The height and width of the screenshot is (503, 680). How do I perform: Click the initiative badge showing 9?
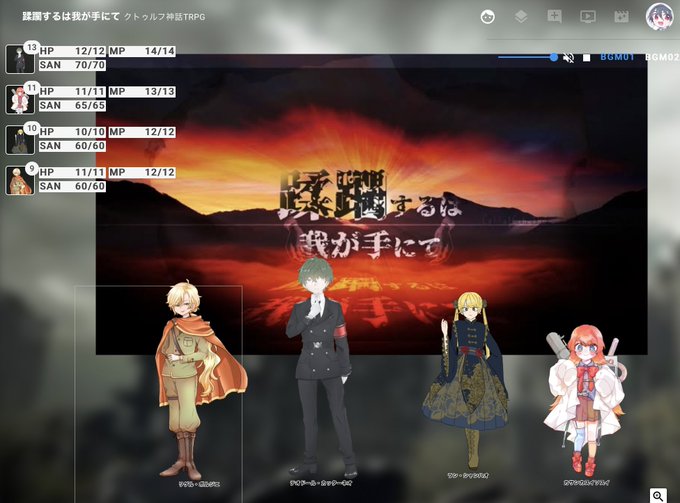[31, 169]
